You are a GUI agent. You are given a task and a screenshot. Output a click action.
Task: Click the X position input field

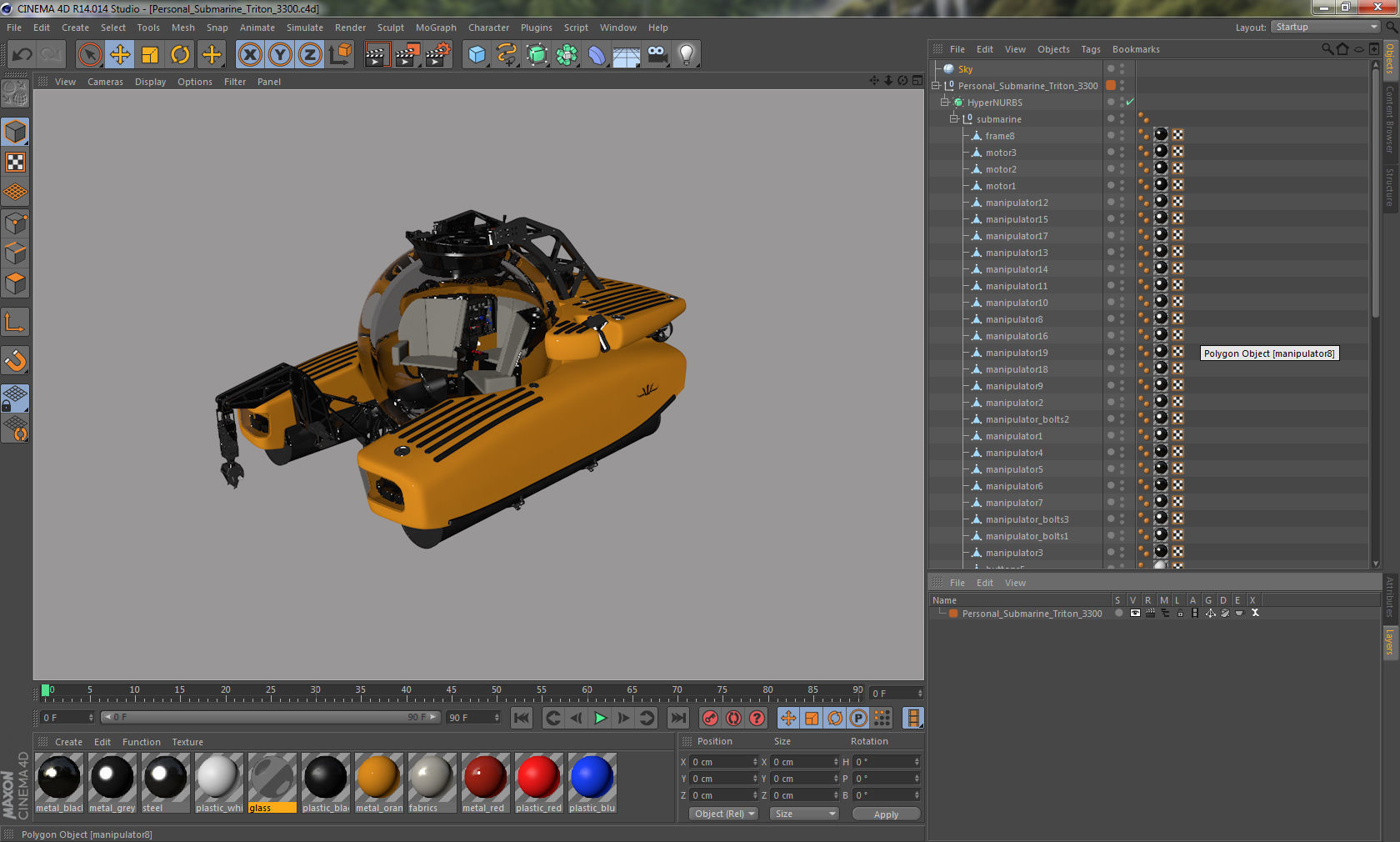click(x=724, y=762)
